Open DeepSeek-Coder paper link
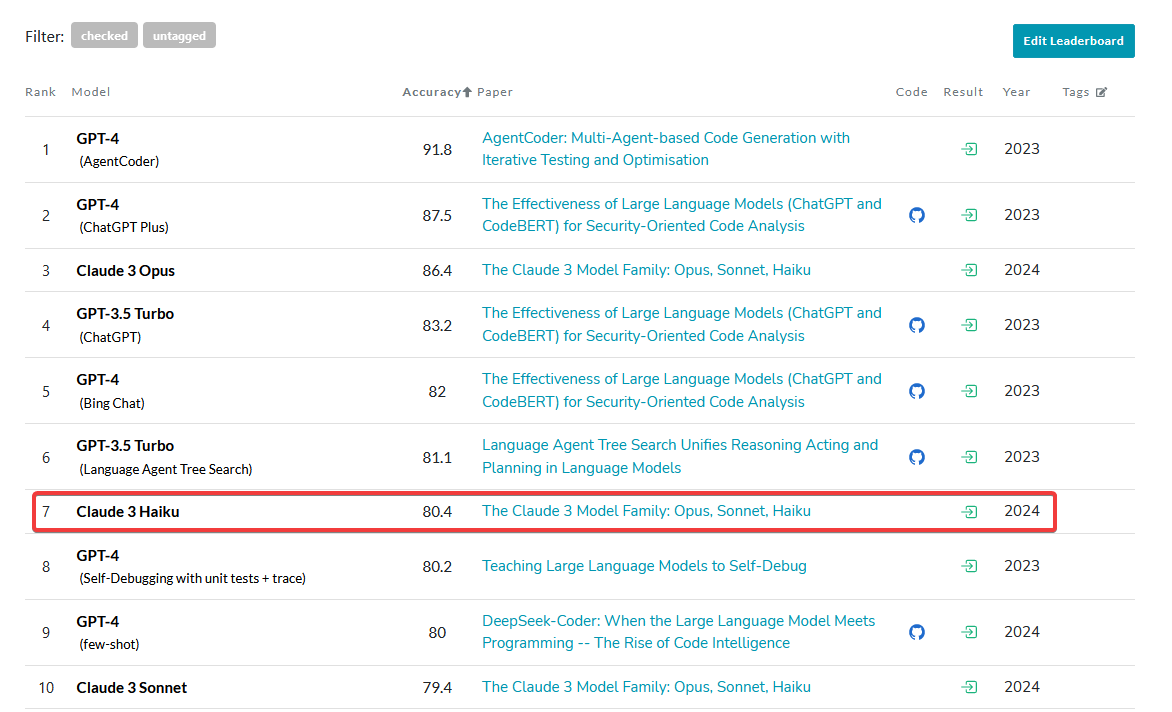 pos(679,631)
